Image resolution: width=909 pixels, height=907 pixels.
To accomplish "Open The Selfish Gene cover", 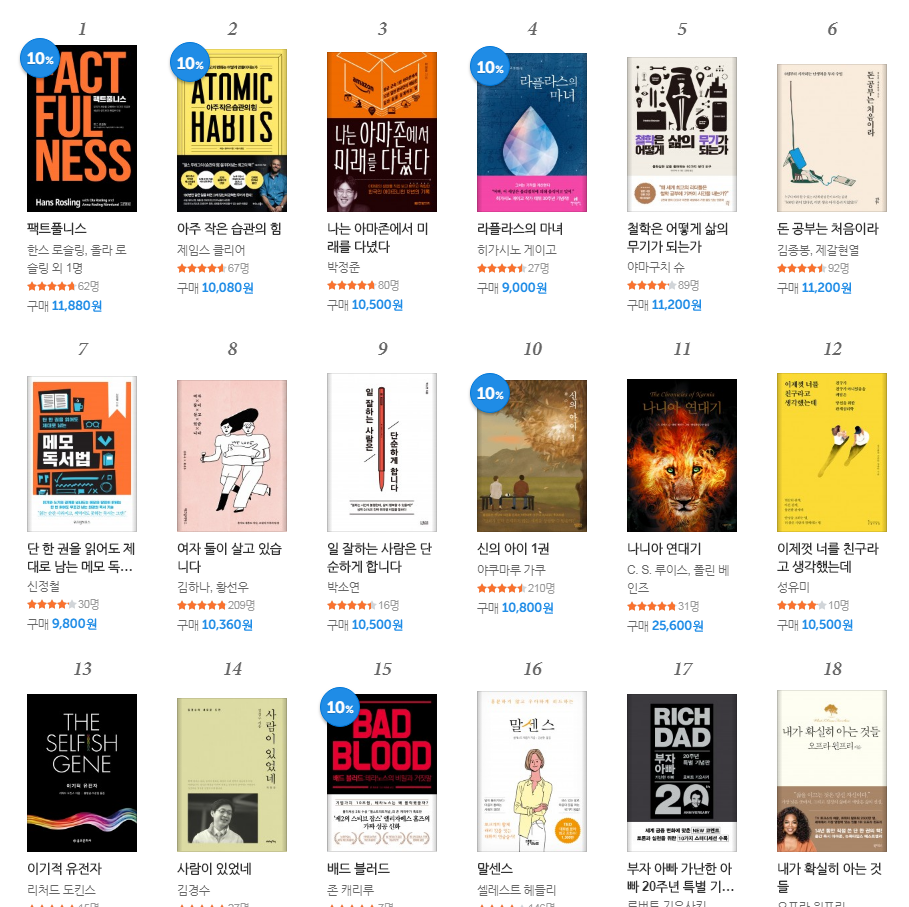I will pyautogui.click(x=82, y=773).
